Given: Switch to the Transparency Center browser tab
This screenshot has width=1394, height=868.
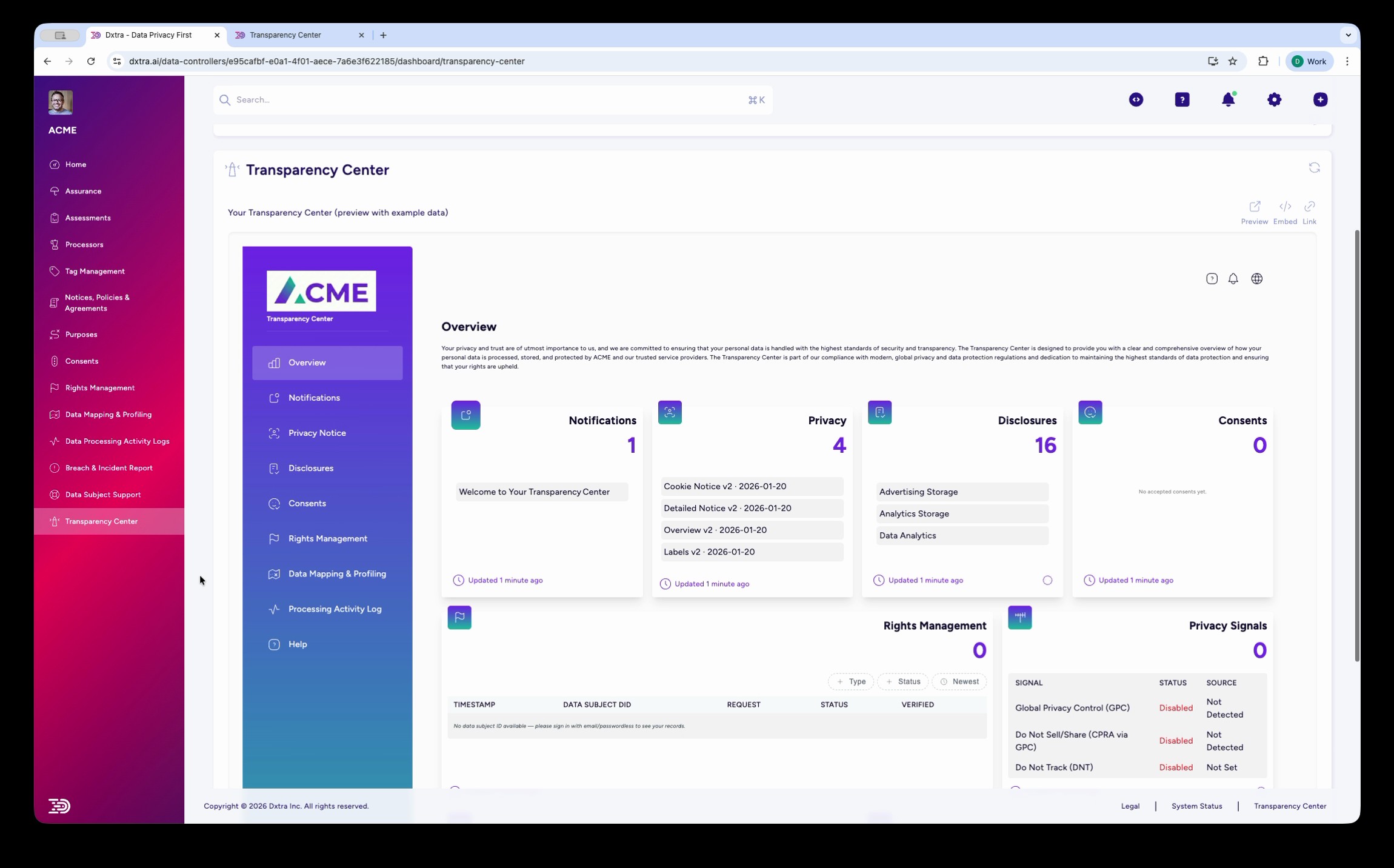Looking at the screenshot, I should tap(286, 35).
